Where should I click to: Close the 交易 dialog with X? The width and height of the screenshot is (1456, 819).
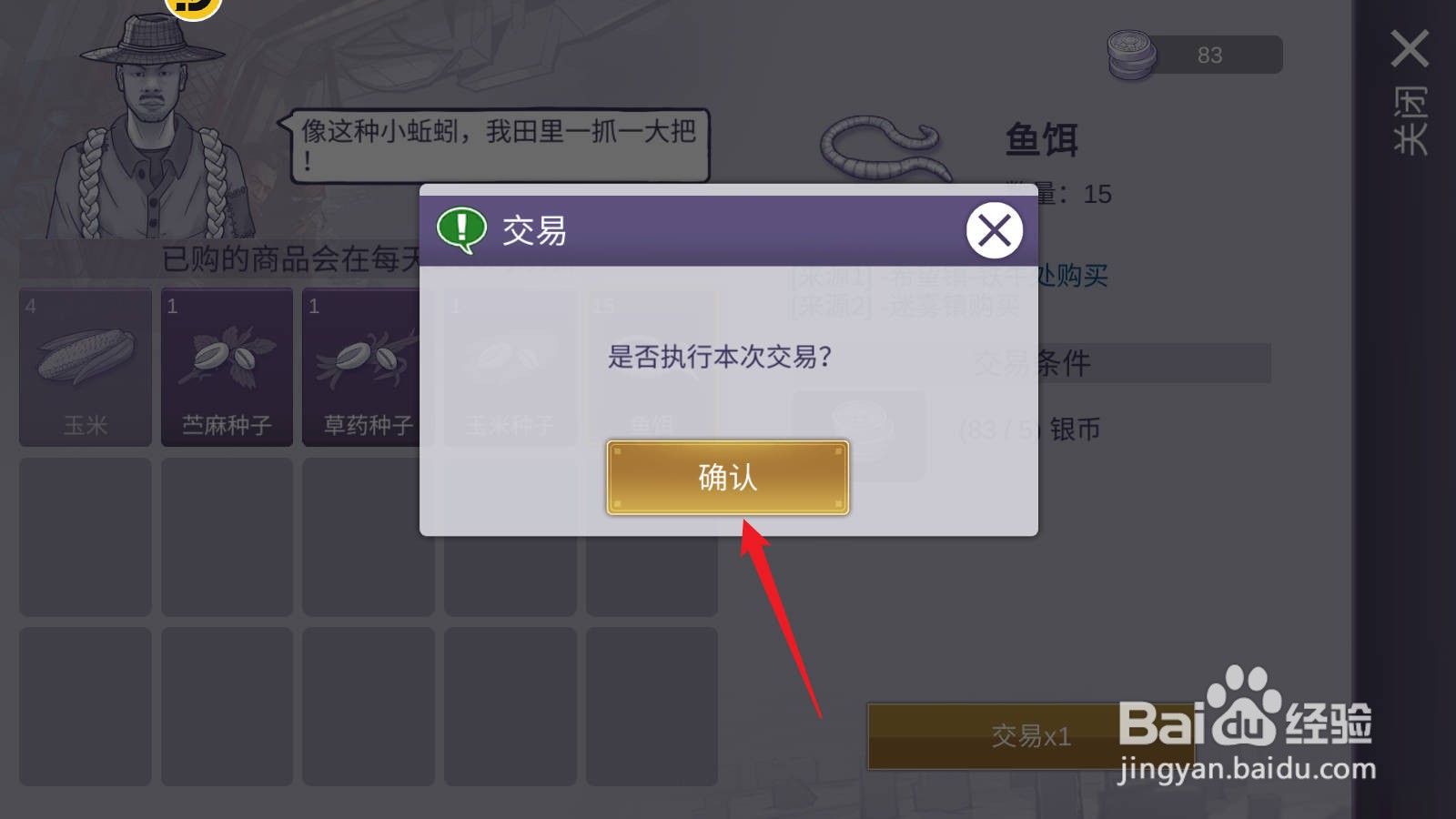tap(994, 230)
